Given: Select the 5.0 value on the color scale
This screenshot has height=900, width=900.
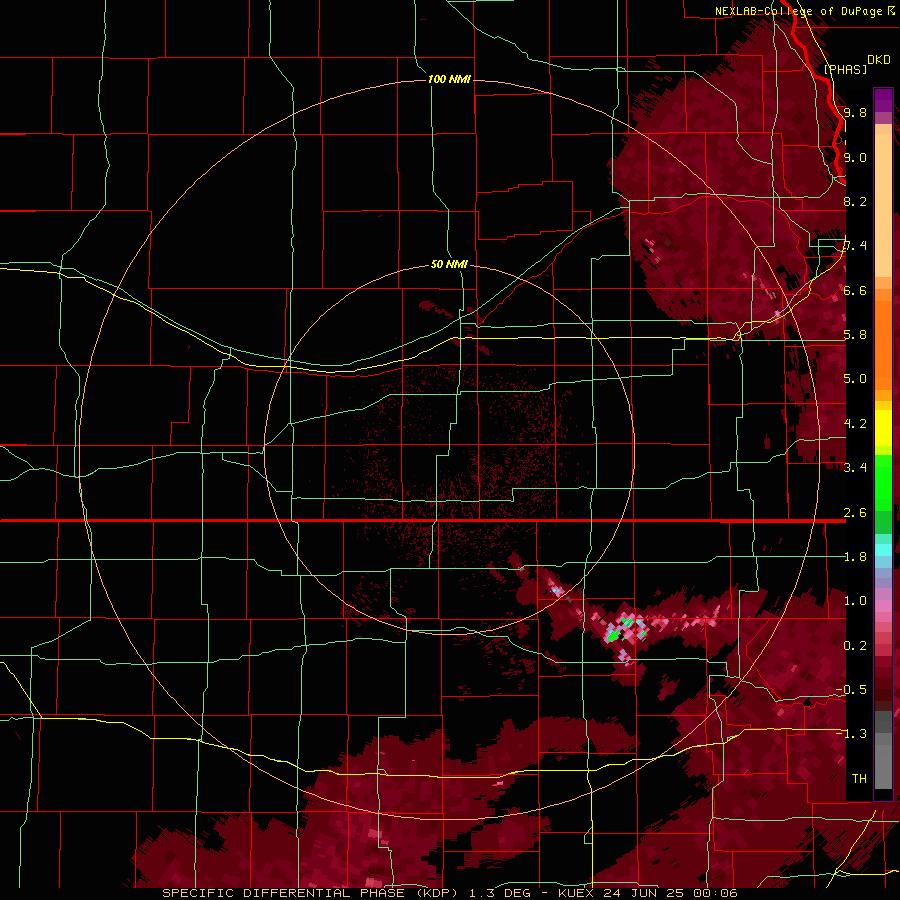Looking at the screenshot, I should (x=855, y=379).
